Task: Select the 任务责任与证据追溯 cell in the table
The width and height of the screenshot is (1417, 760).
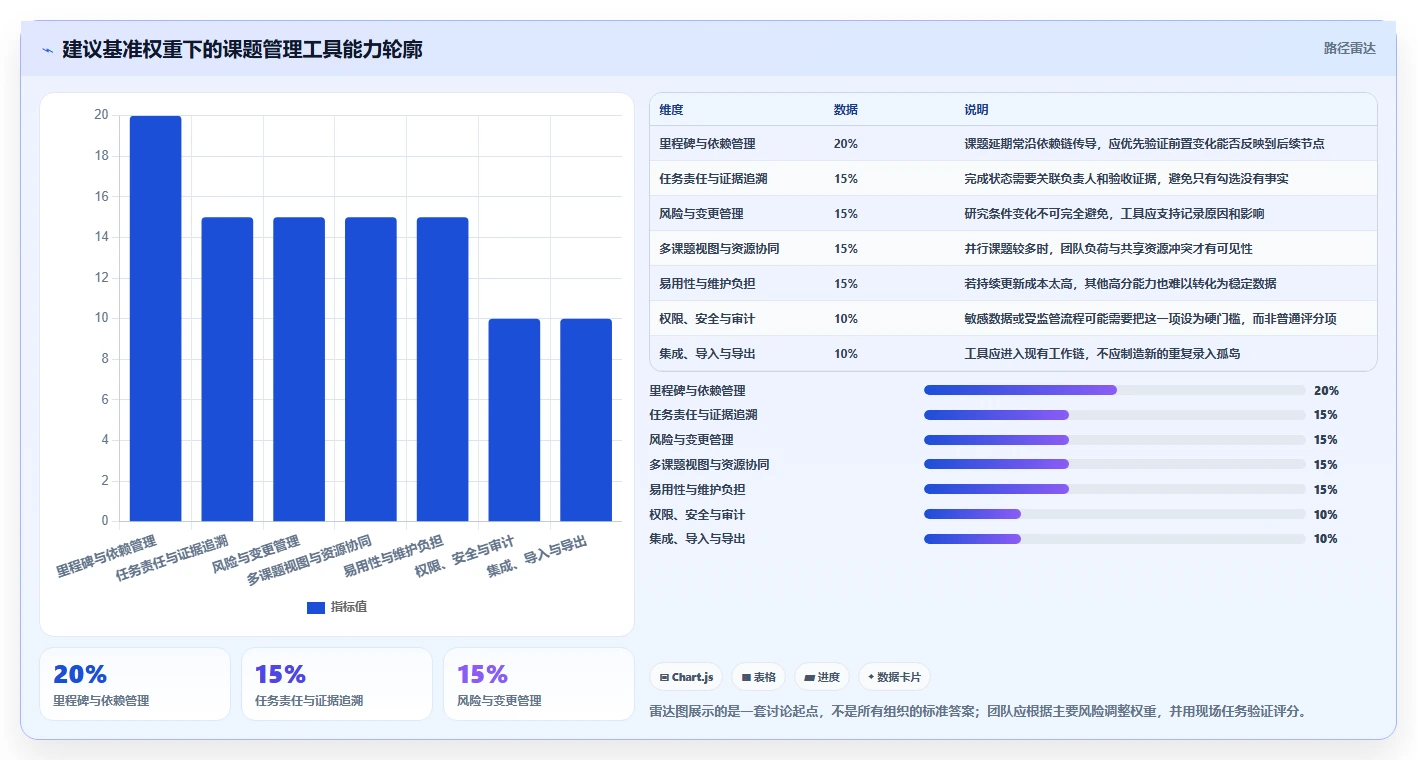Action: 737,178
